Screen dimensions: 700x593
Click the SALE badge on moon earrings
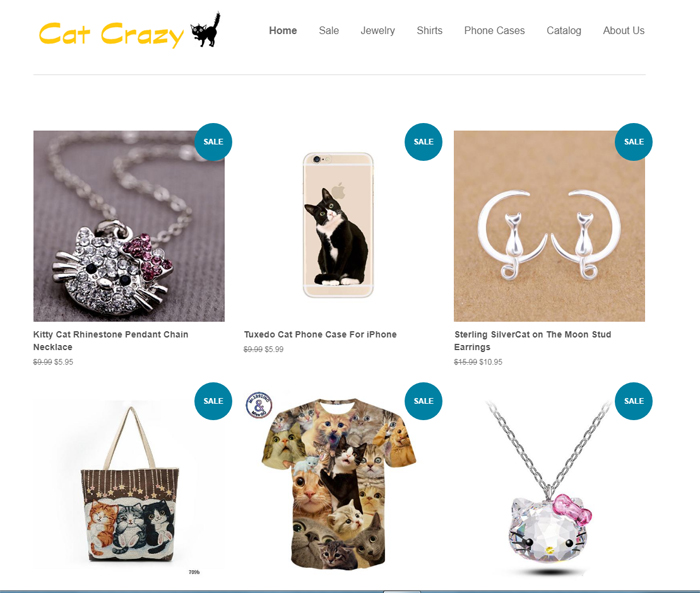click(633, 142)
